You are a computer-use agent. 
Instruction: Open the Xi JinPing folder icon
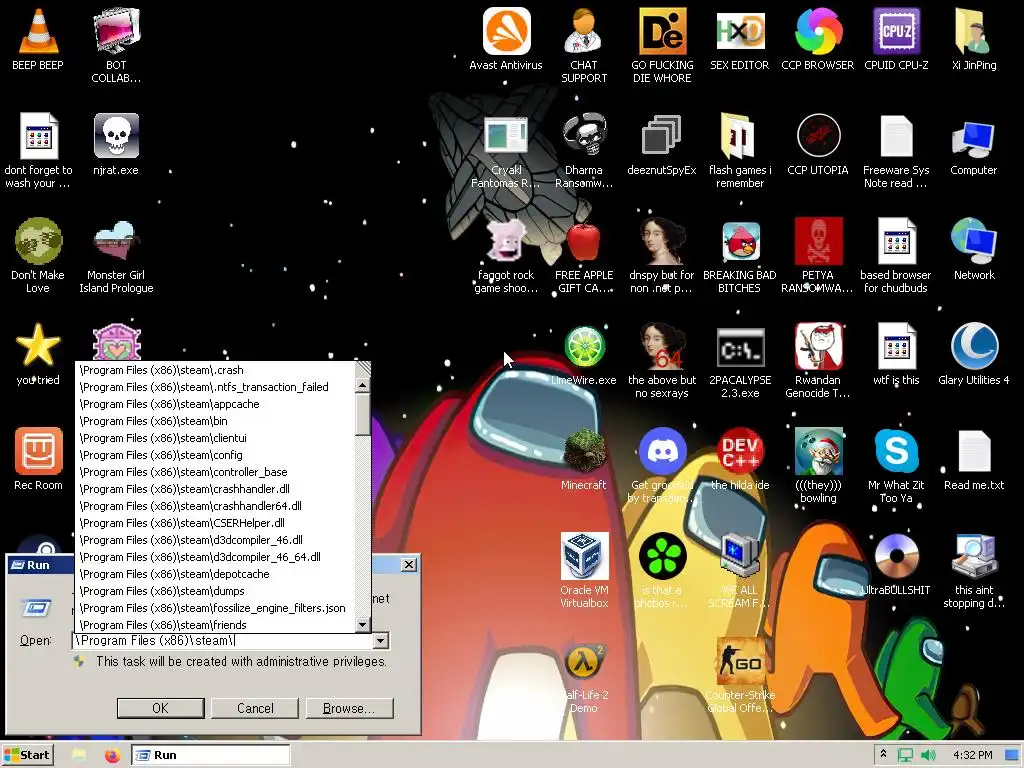click(974, 31)
